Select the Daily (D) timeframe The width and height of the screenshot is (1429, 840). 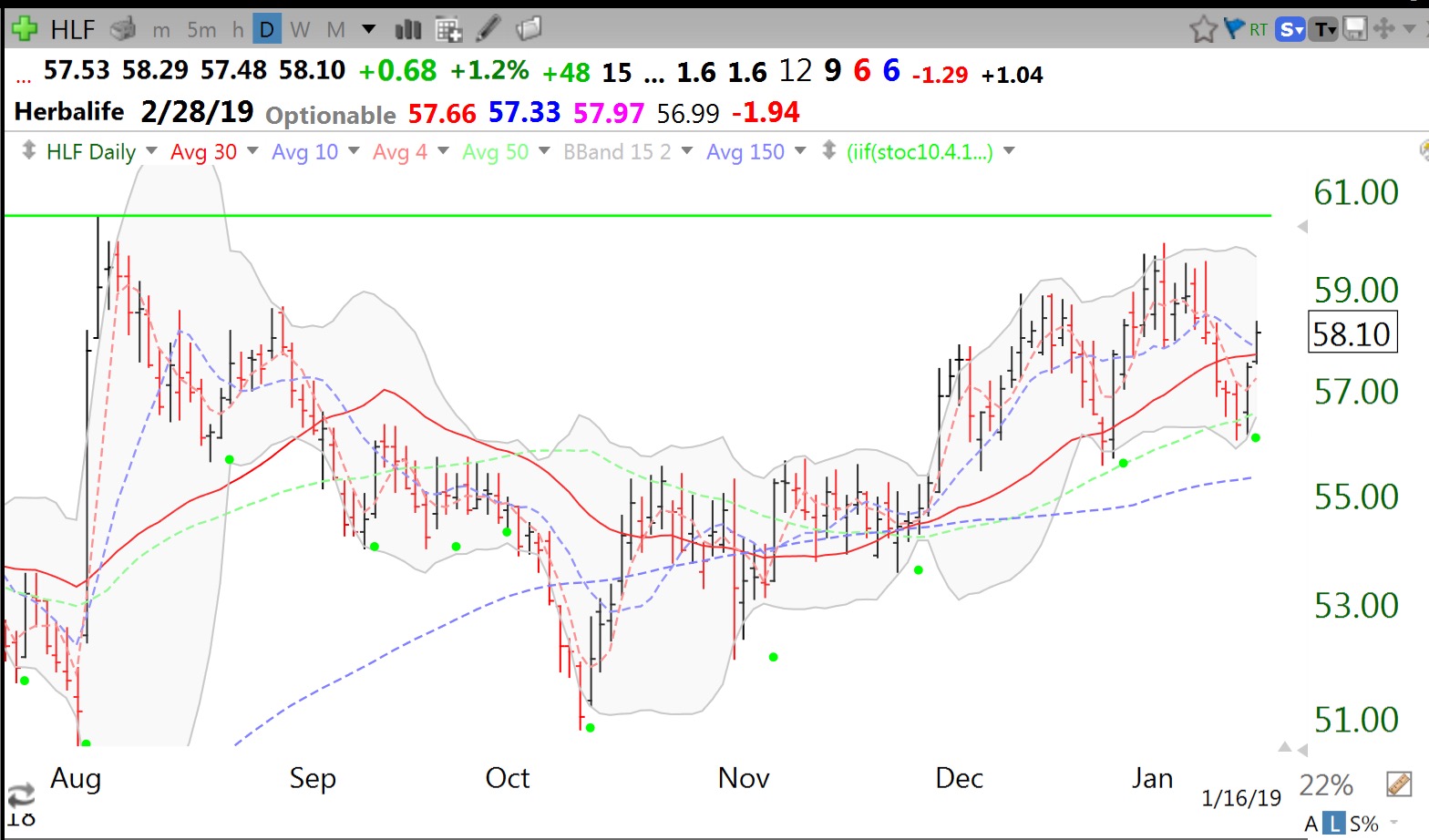pyautogui.click(x=266, y=30)
